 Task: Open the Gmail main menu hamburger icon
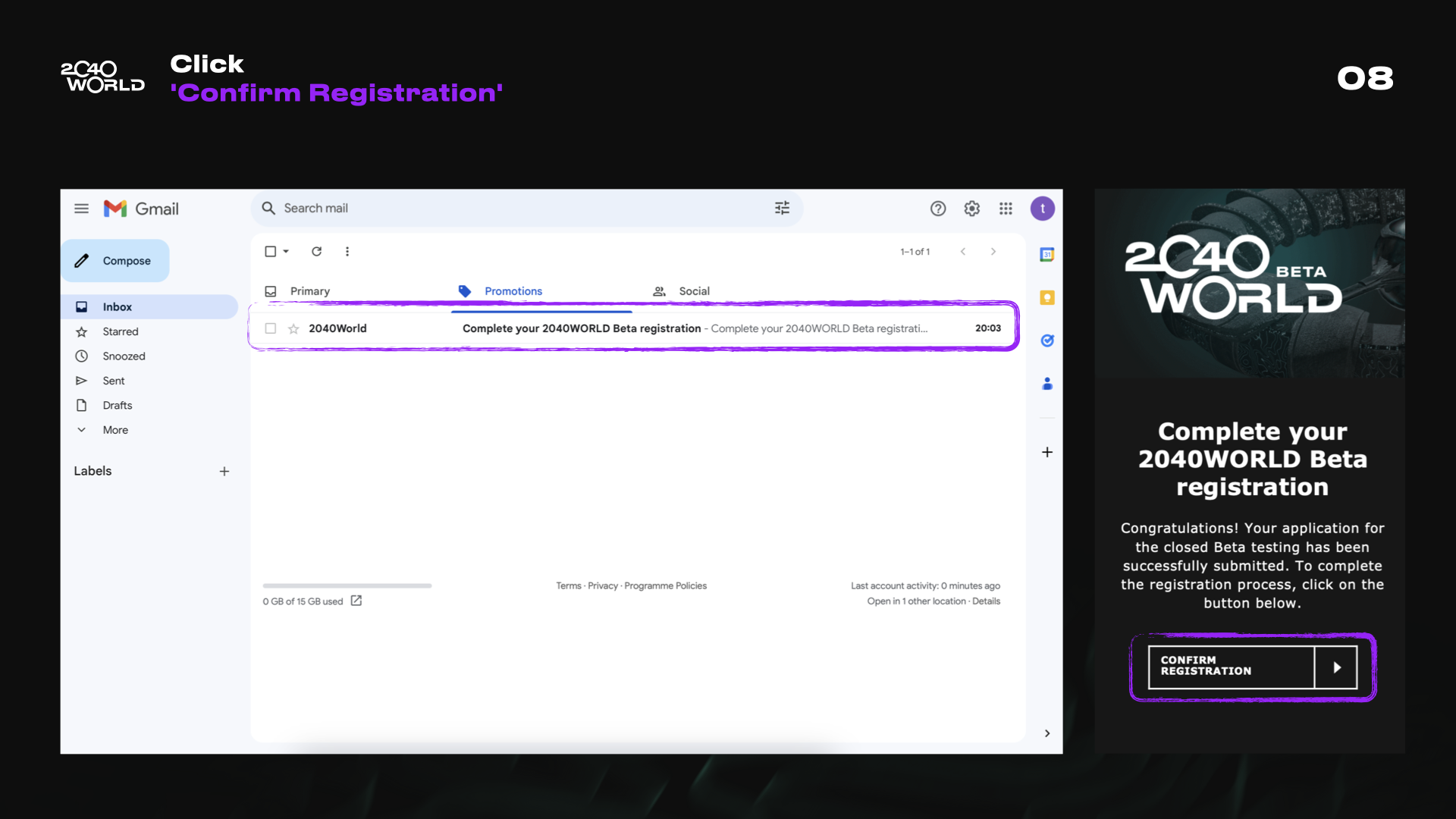tap(81, 209)
